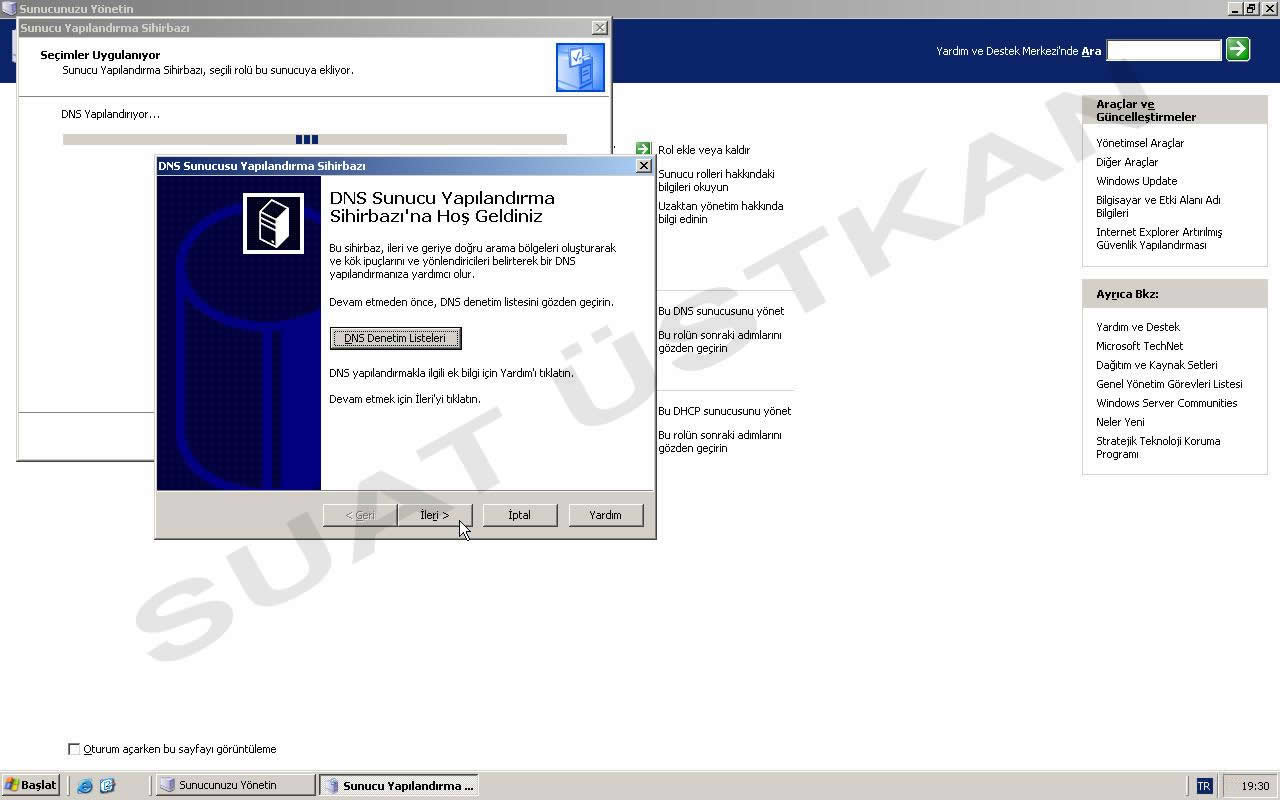Open Microsoft TechNet link
The width and height of the screenshot is (1280, 800).
click(1139, 346)
